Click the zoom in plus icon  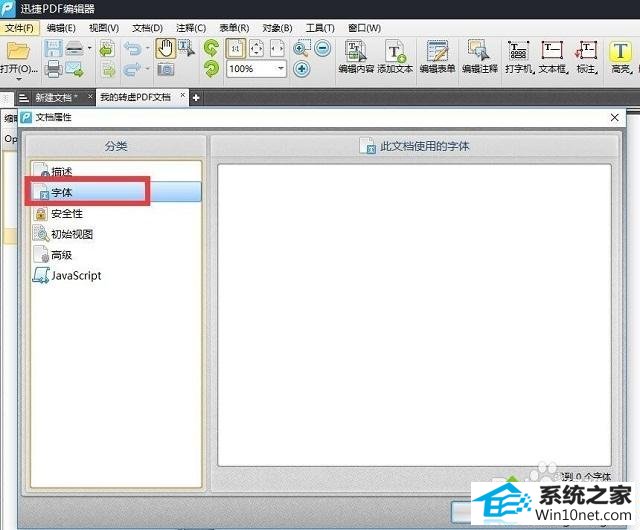click(x=302, y=69)
